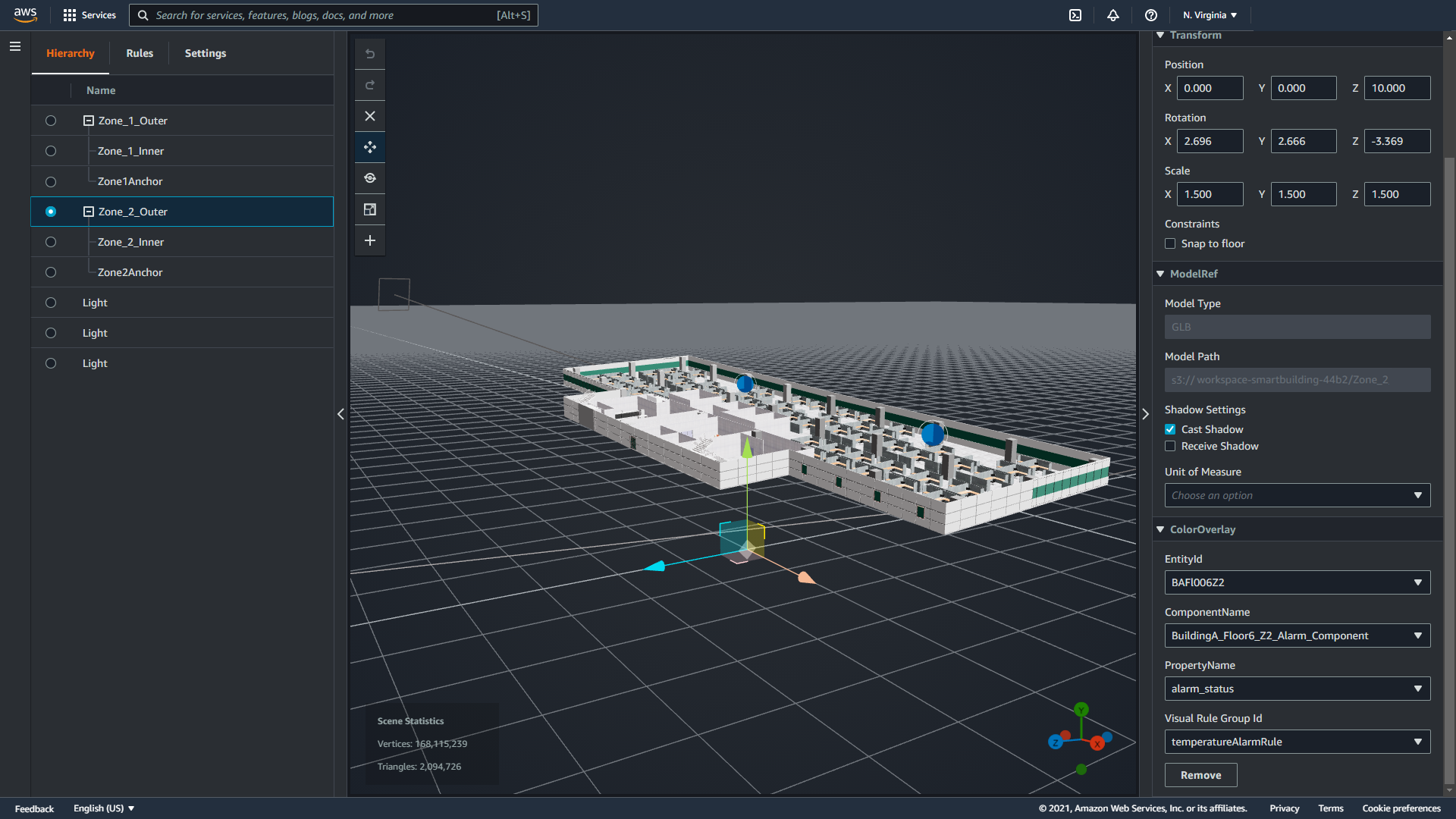Edit the Position Z input field

tap(1396, 88)
